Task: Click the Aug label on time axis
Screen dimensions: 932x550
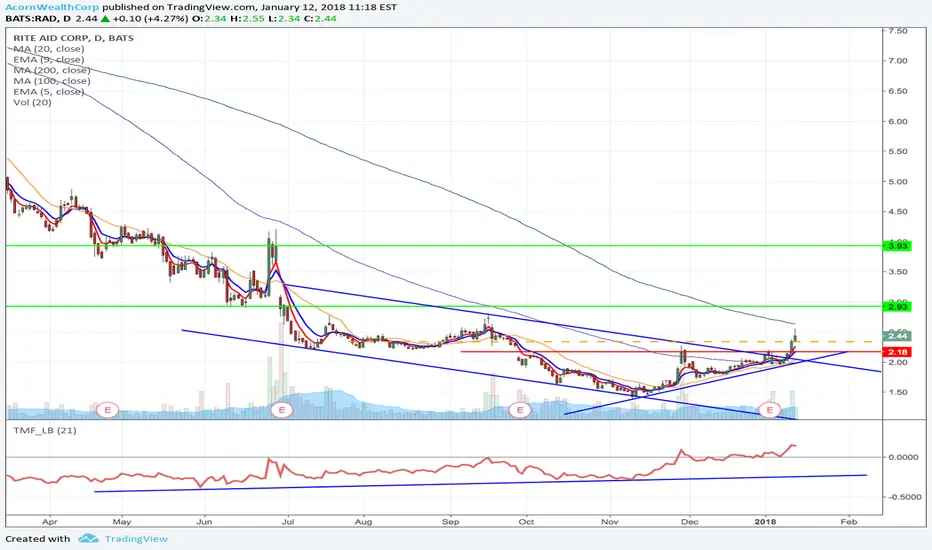Action: (363, 522)
